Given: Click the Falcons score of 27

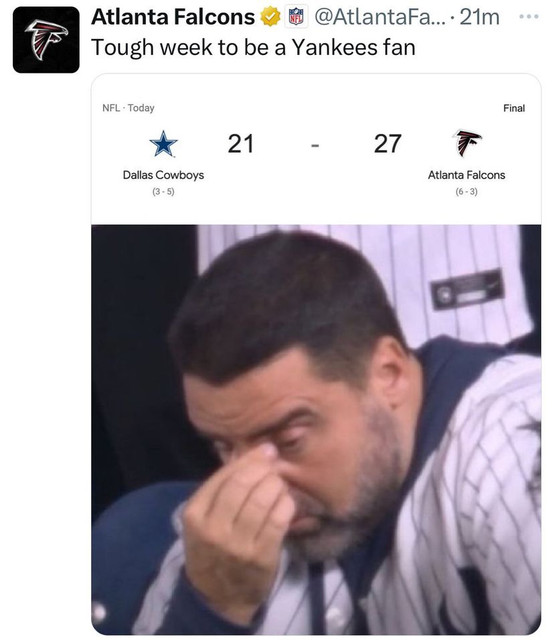Looking at the screenshot, I should (x=387, y=144).
